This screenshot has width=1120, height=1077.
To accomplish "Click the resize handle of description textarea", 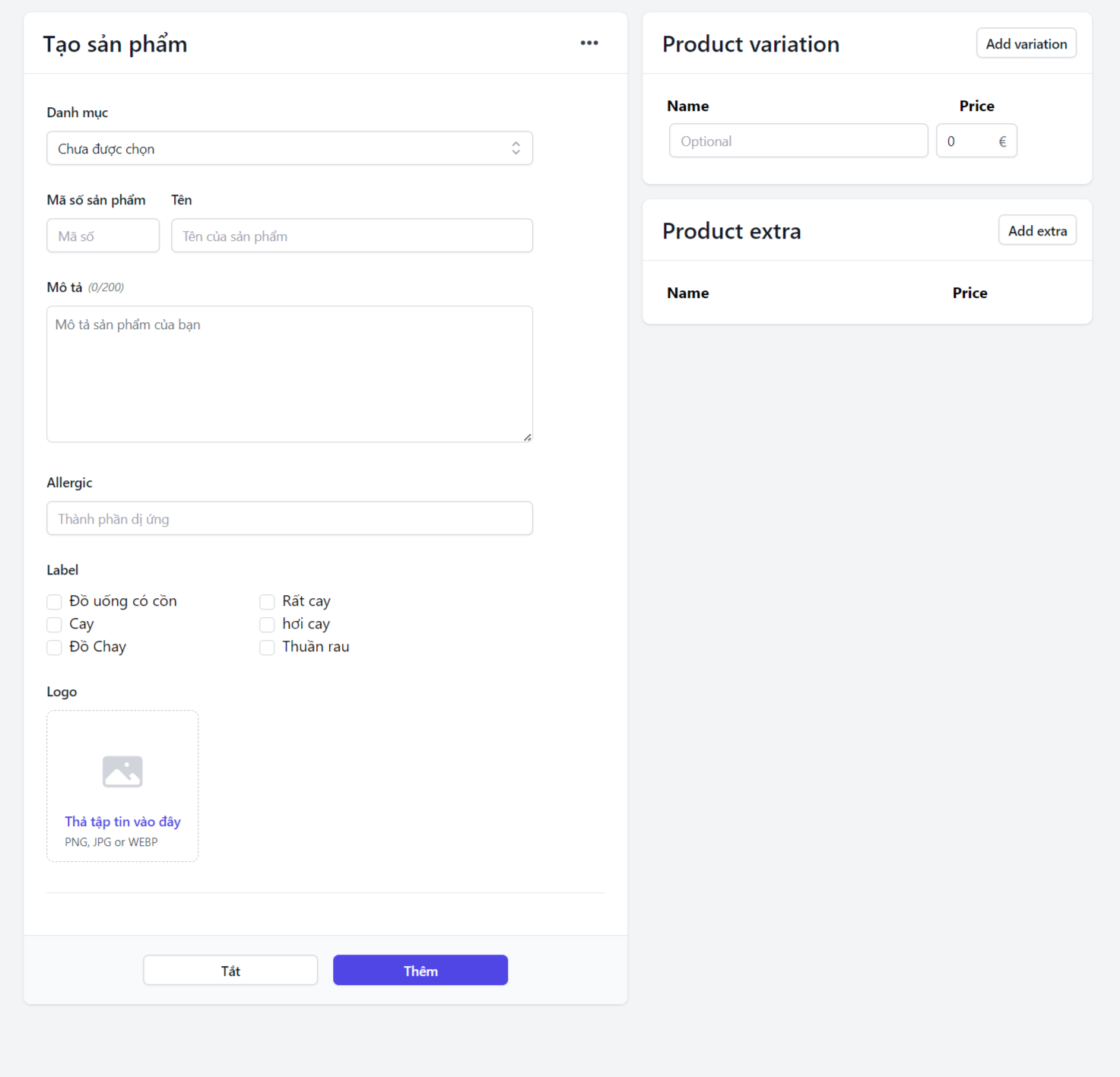I will (x=527, y=437).
